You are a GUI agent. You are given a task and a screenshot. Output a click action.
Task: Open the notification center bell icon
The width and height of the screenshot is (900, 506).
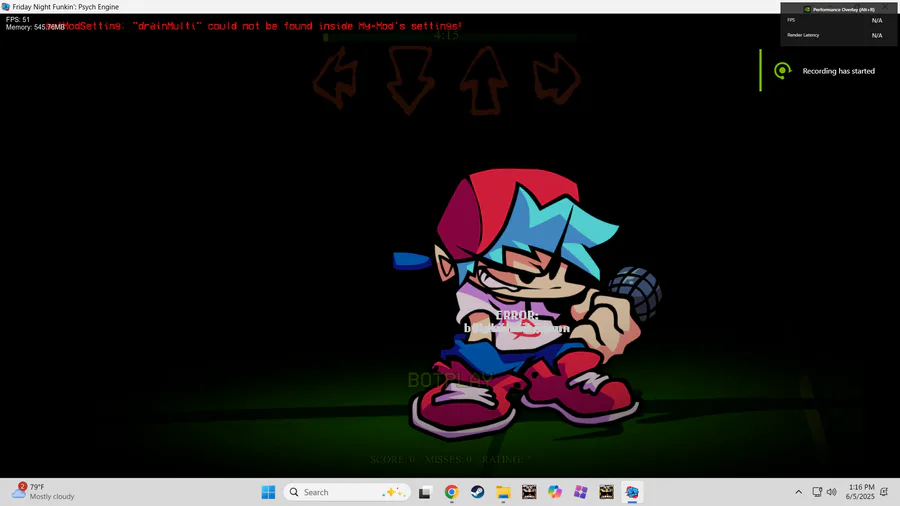tap(885, 492)
